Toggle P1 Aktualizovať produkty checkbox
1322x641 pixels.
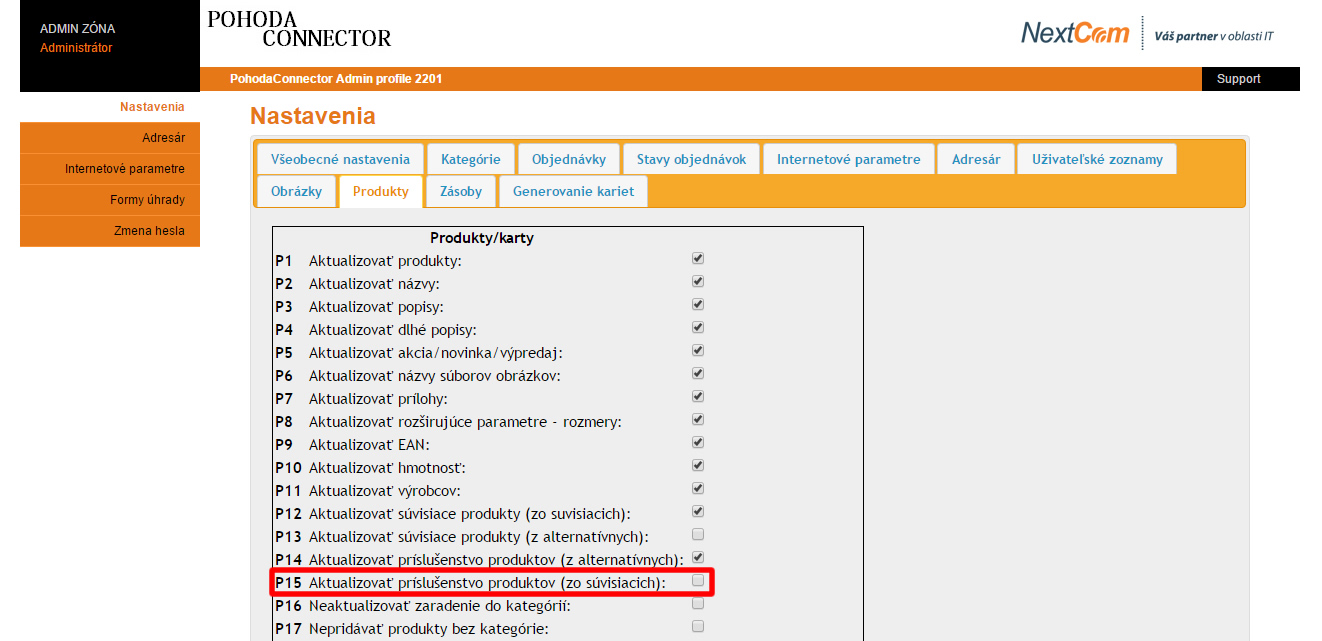[698, 258]
